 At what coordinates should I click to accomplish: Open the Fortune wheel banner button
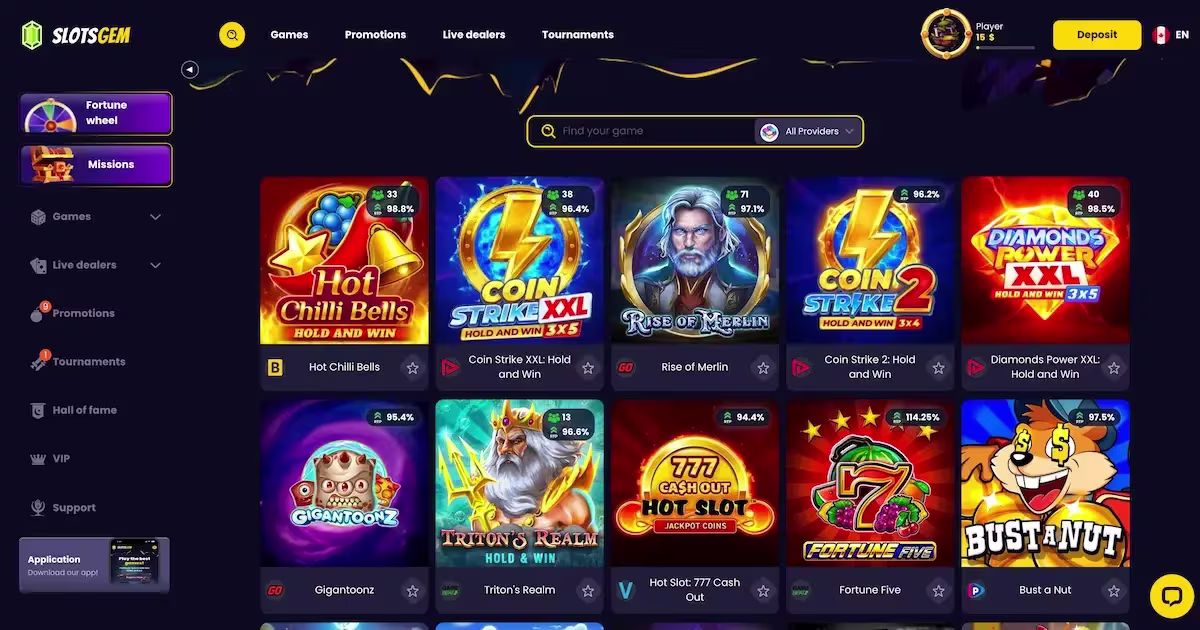[96, 114]
